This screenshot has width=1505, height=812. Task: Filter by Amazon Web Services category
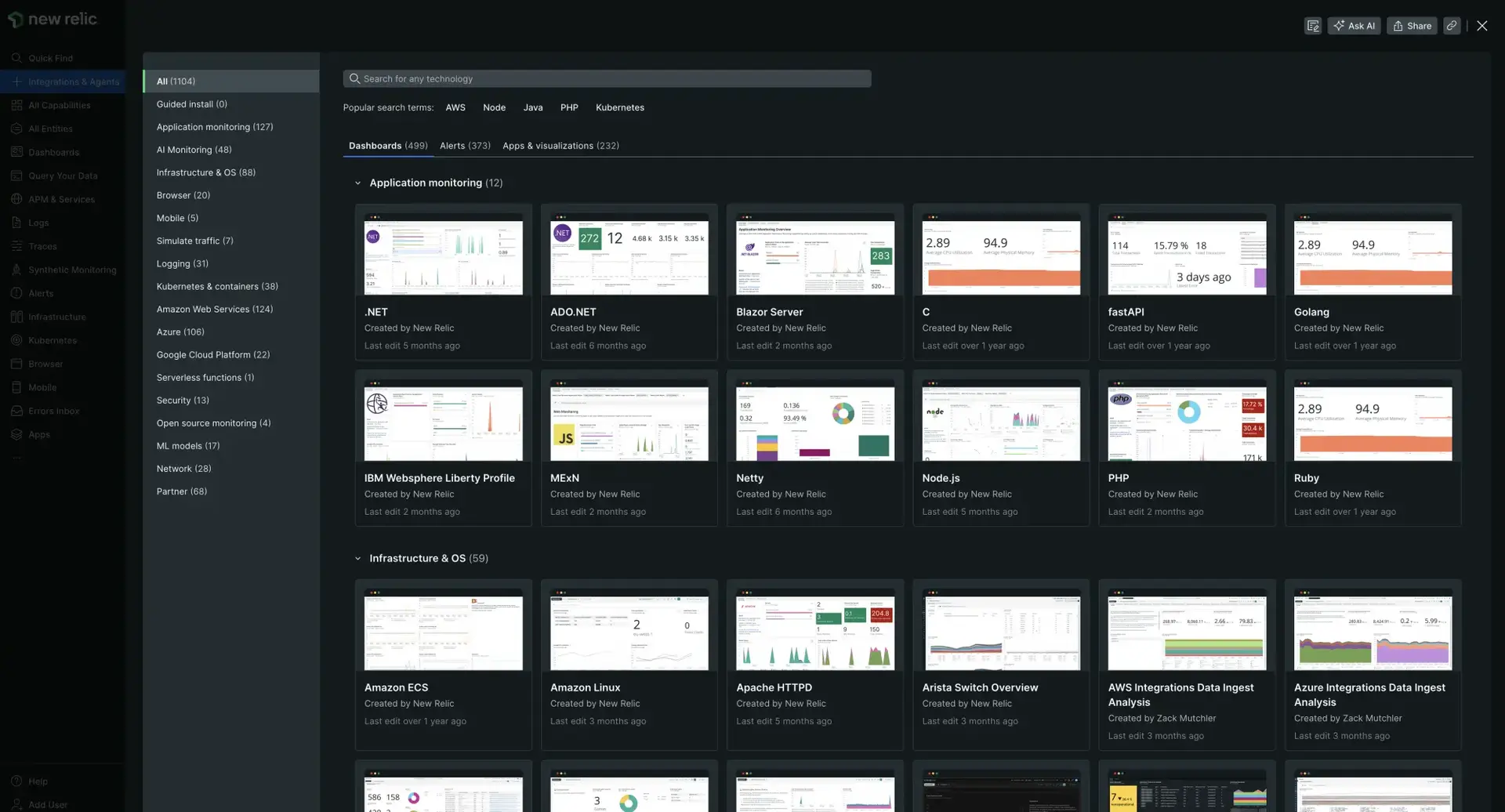pos(214,310)
